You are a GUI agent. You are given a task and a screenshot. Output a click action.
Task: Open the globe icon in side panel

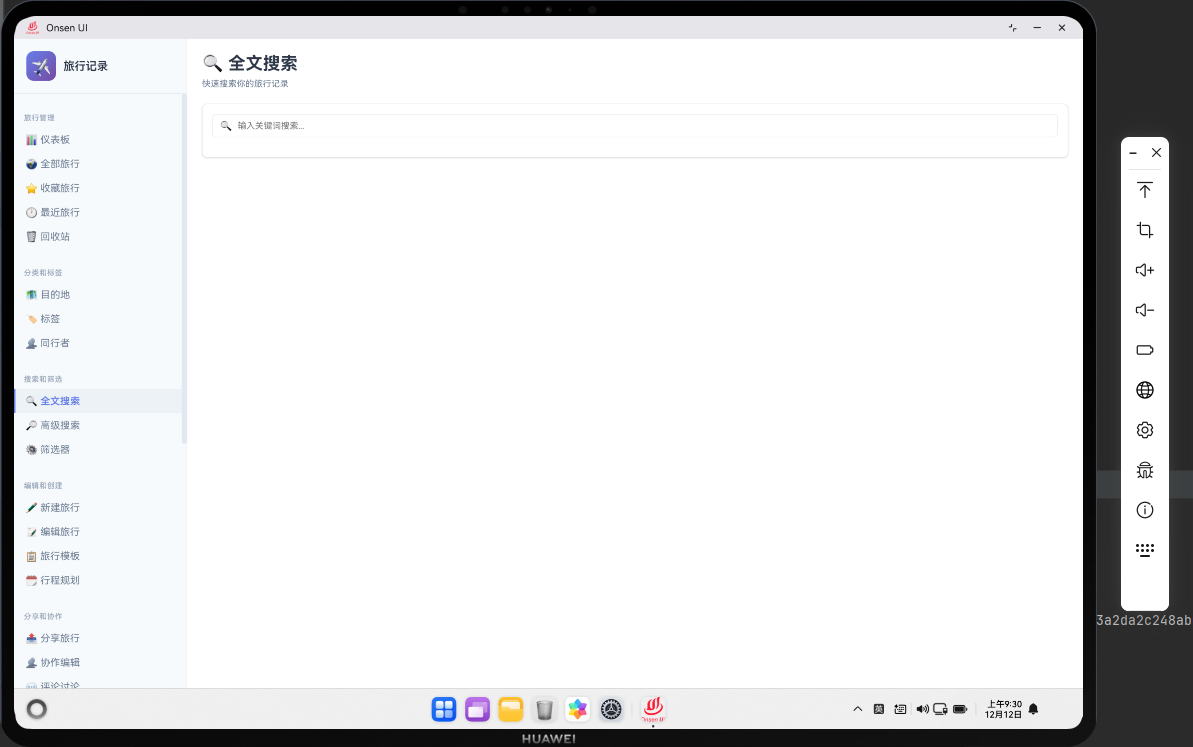(x=1144, y=390)
